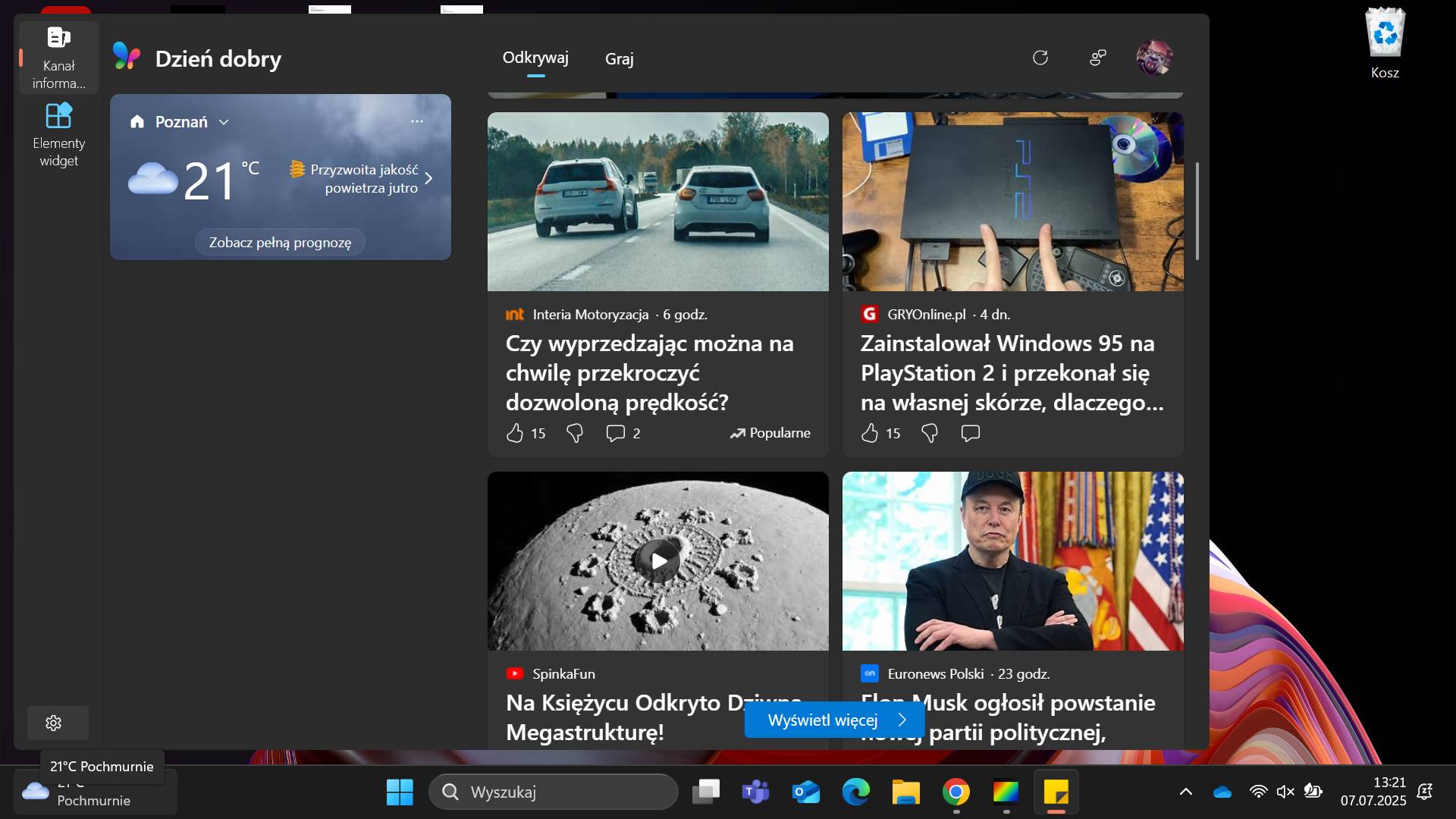This screenshot has height=819, width=1456.
Task: Refresh the widgets feed
Action: click(x=1040, y=58)
